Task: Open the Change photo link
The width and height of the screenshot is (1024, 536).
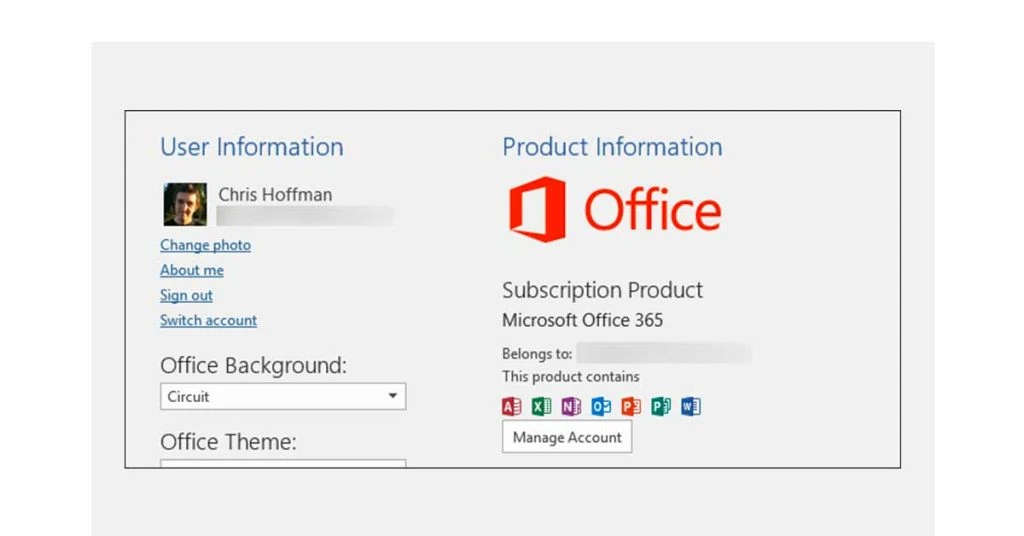Action: pyautogui.click(x=205, y=245)
